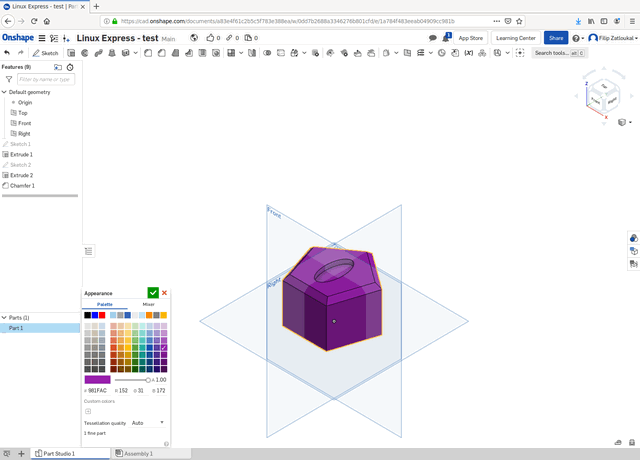
Task: Pick the orange swatch in the top row
Action: click(149, 315)
